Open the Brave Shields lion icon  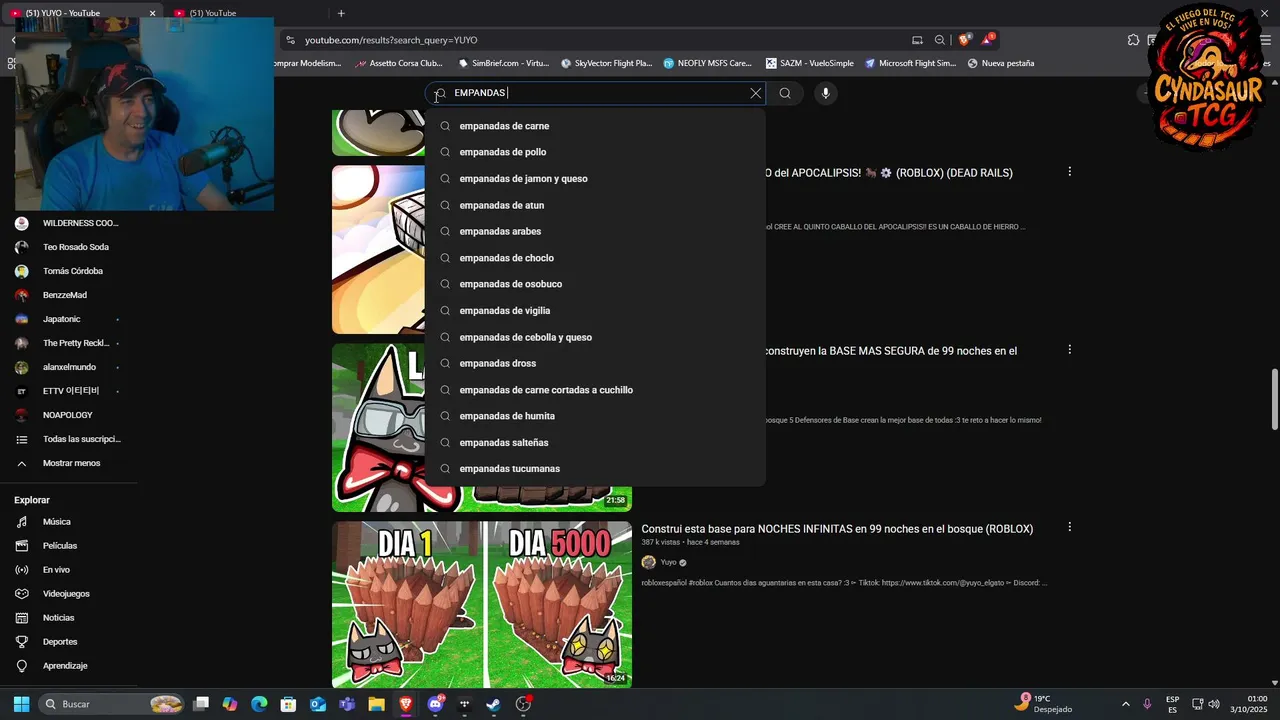pyautogui.click(x=964, y=40)
